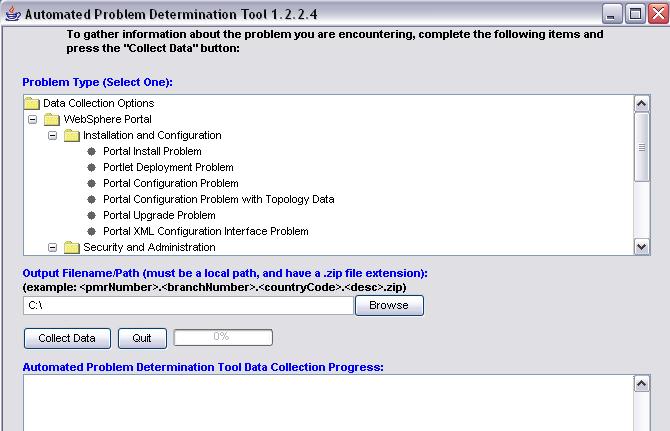Click the 0% progress bar

pos(222,338)
